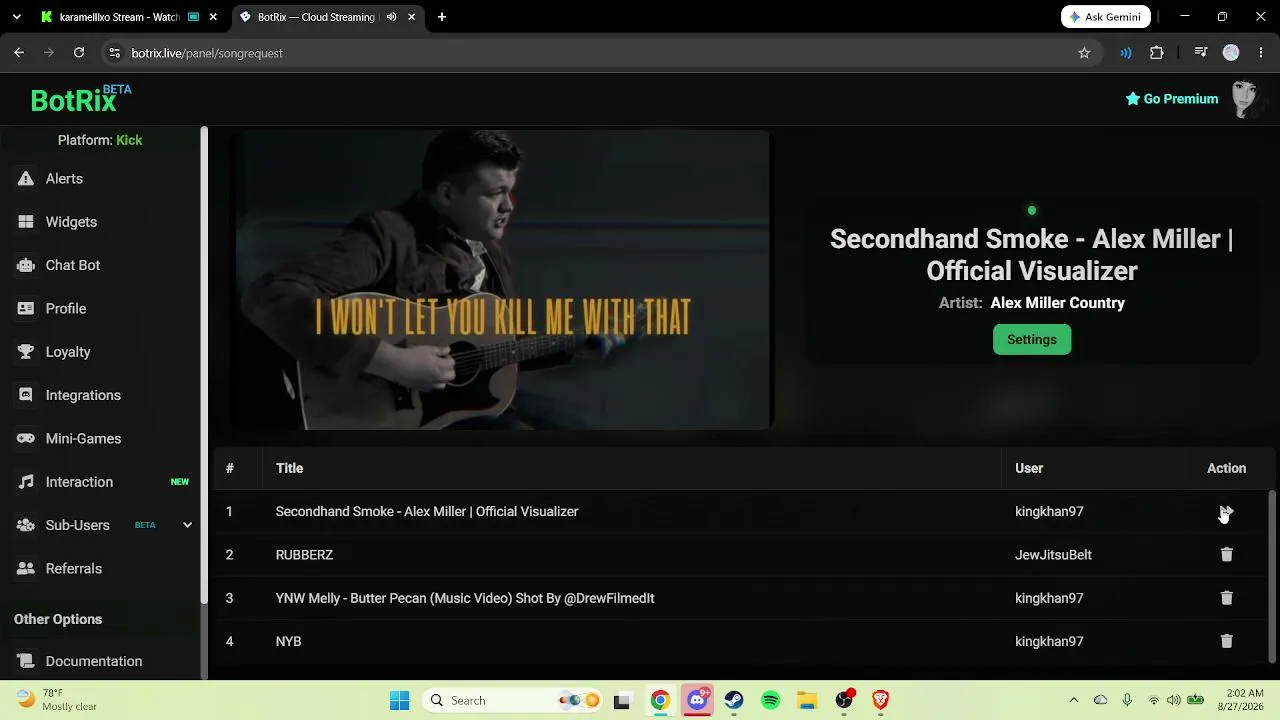Click the BotRix BETA logo
The height and width of the screenshot is (720, 1280).
tap(80, 99)
